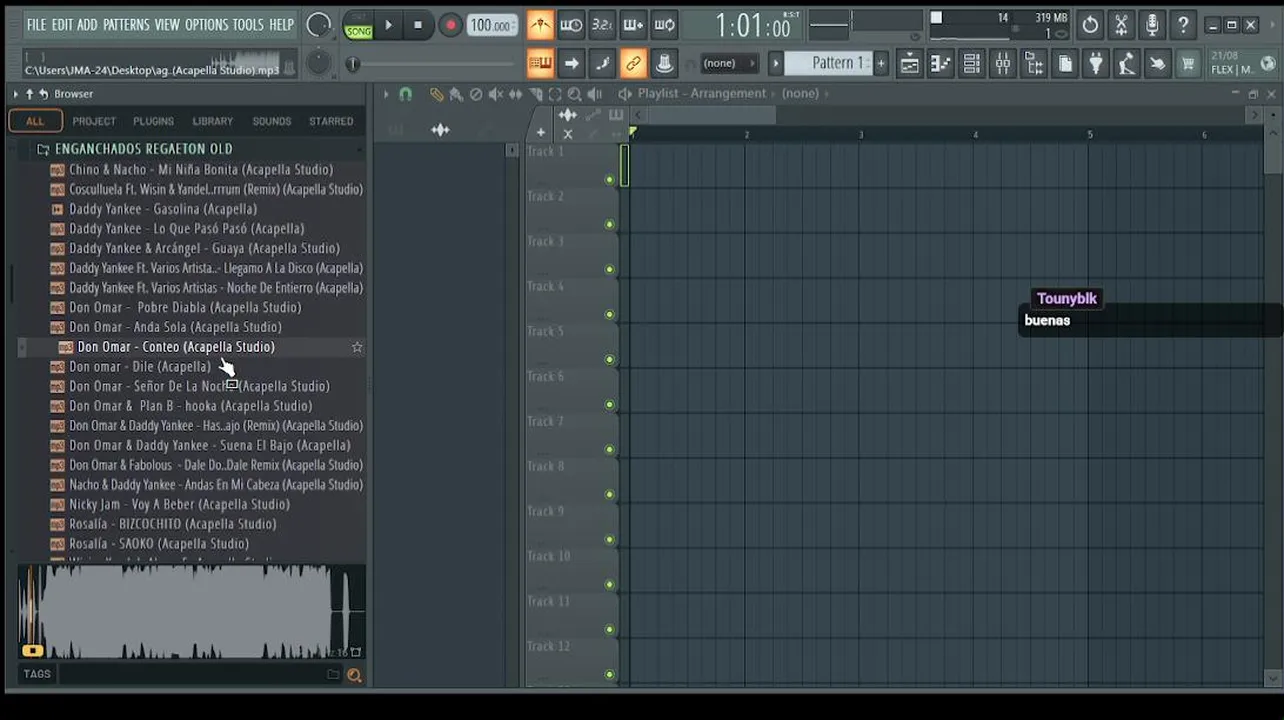The image size is (1284, 720).
Task: Toggle note/clip grouping link icon
Action: (x=633, y=64)
